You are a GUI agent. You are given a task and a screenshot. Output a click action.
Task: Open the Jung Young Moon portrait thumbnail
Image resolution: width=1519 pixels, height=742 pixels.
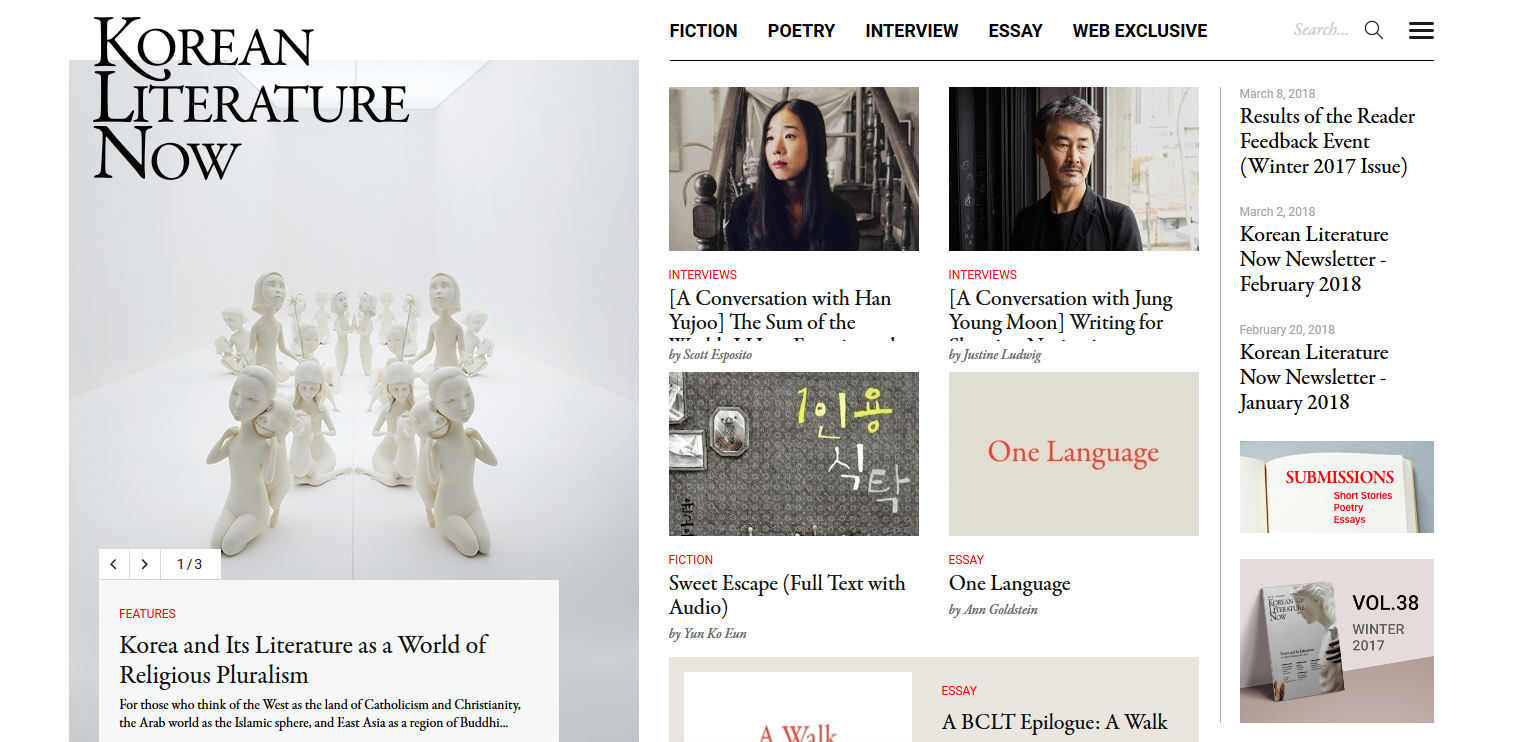point(1073,168)
